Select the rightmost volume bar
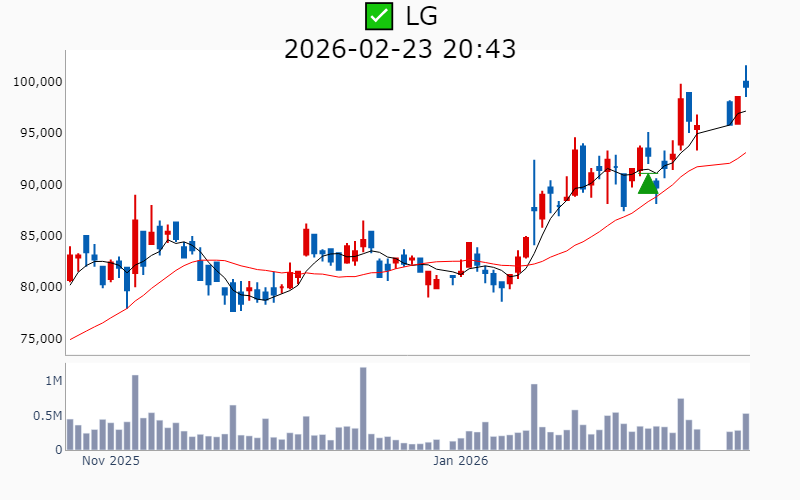This screenshot has width=800, height=500. point(746,432)
